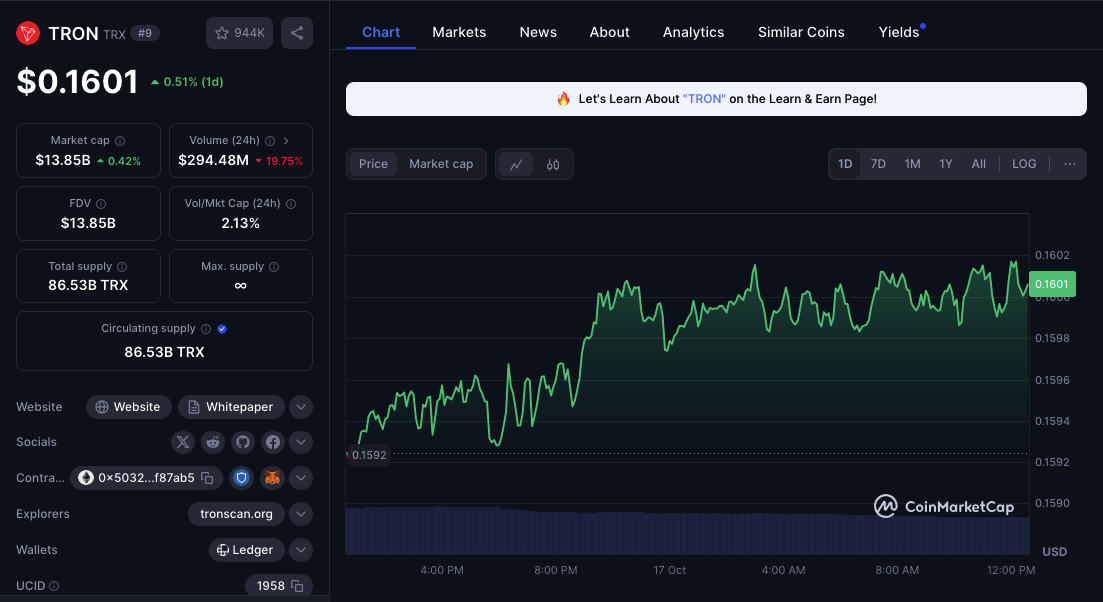Select the Market cap chart toggle
This screenshot has height=602, width=1103.
pyautogui.click(x=441, y=164)
